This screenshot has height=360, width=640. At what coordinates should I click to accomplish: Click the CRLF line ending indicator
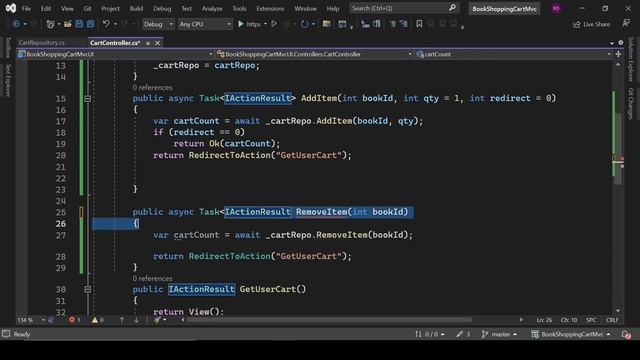(x=612, y=320)
